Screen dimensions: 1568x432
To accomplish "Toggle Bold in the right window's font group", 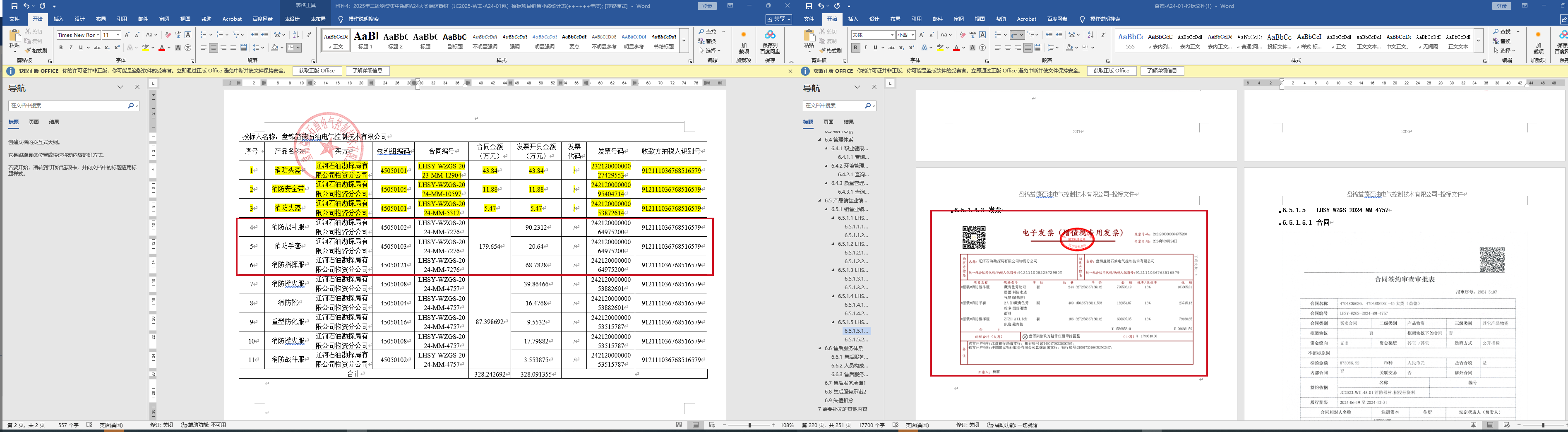I will pyautogui.click(x=855, y=48).
